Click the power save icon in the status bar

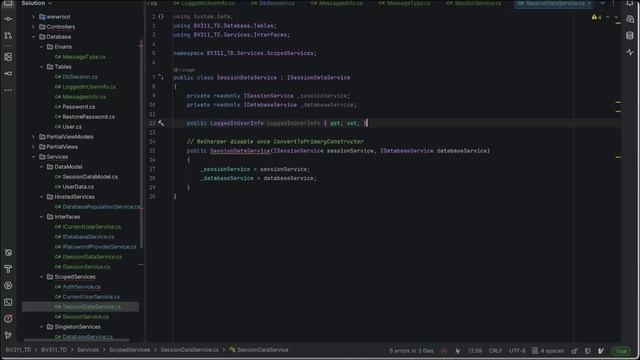458,351
